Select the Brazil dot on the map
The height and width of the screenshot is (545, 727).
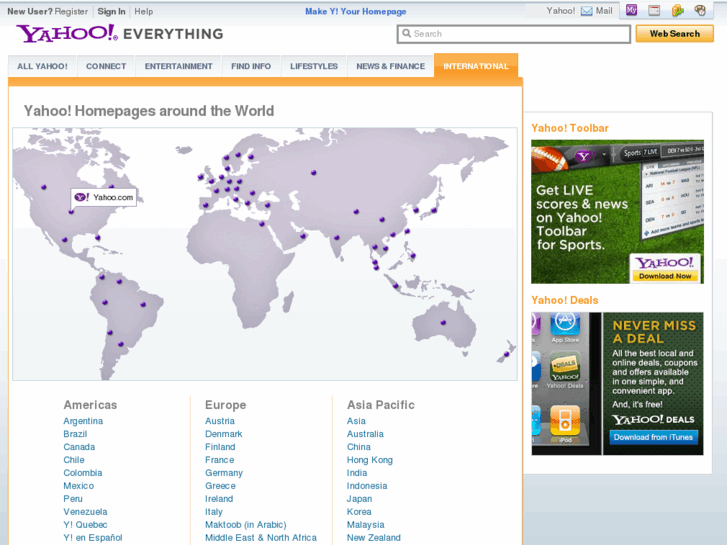click(x=143, y=305)
